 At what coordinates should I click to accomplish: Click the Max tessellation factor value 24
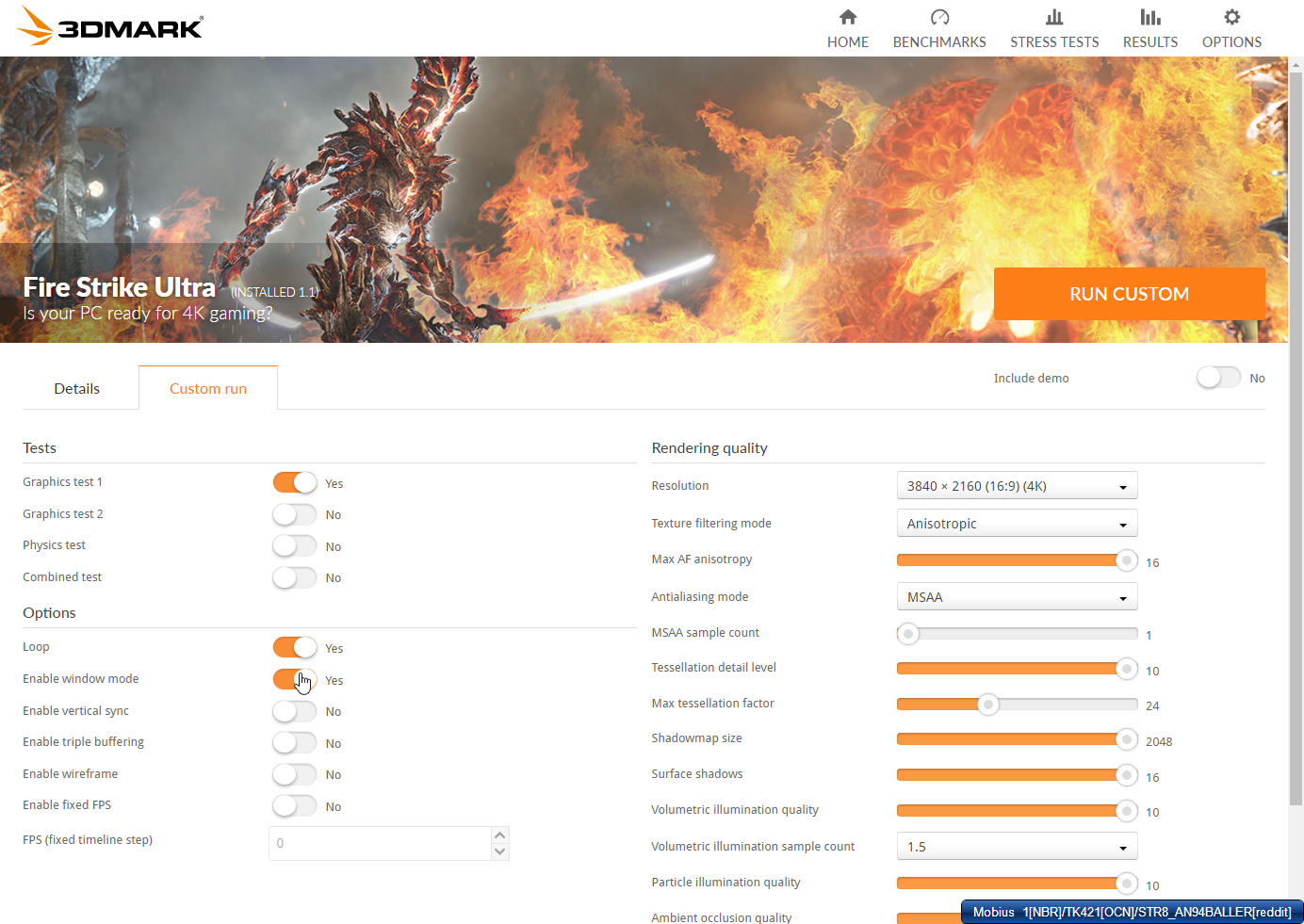pyautogui.click(x=1152, y=706)
